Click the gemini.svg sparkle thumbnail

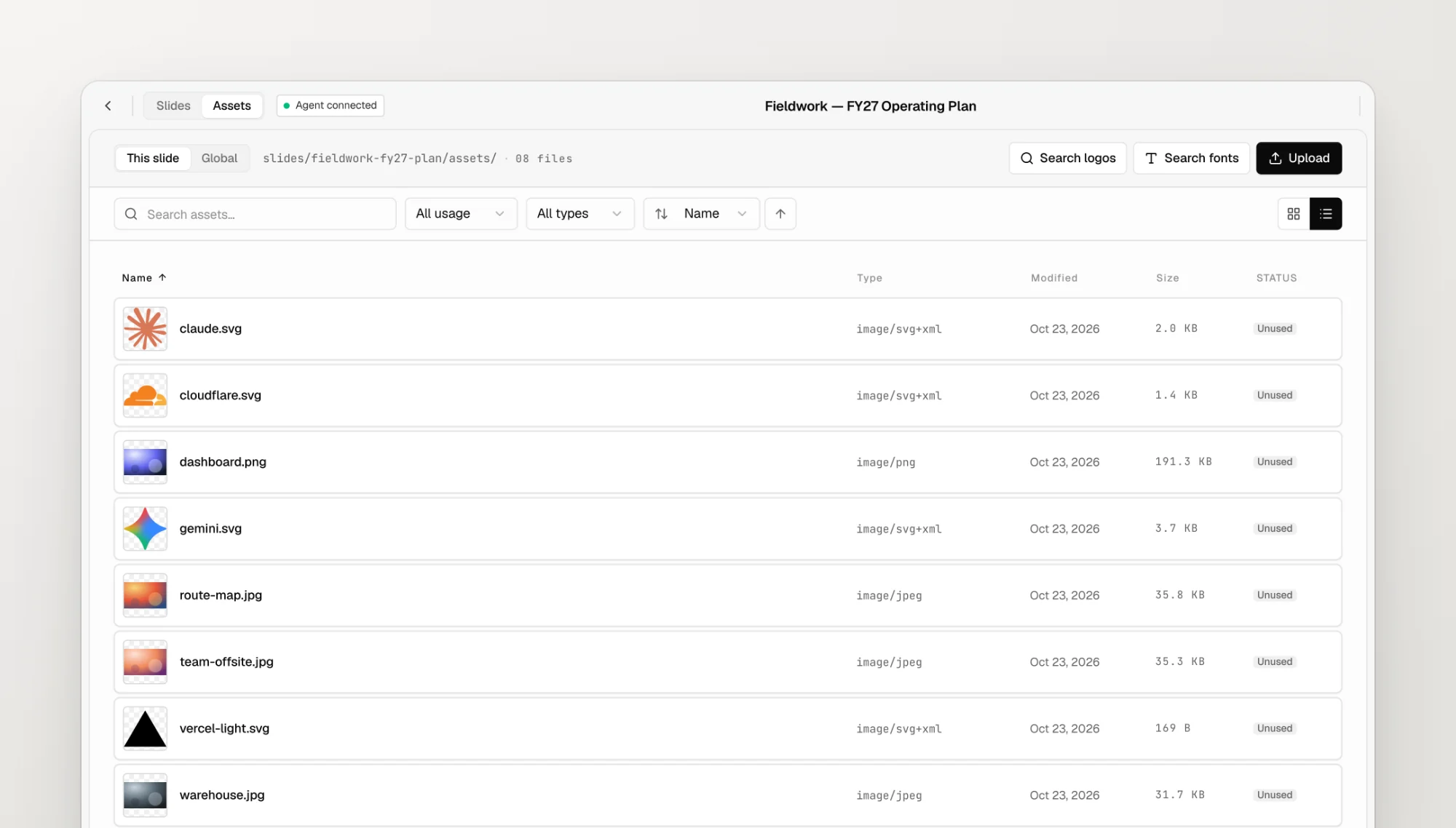coord(145,529)
